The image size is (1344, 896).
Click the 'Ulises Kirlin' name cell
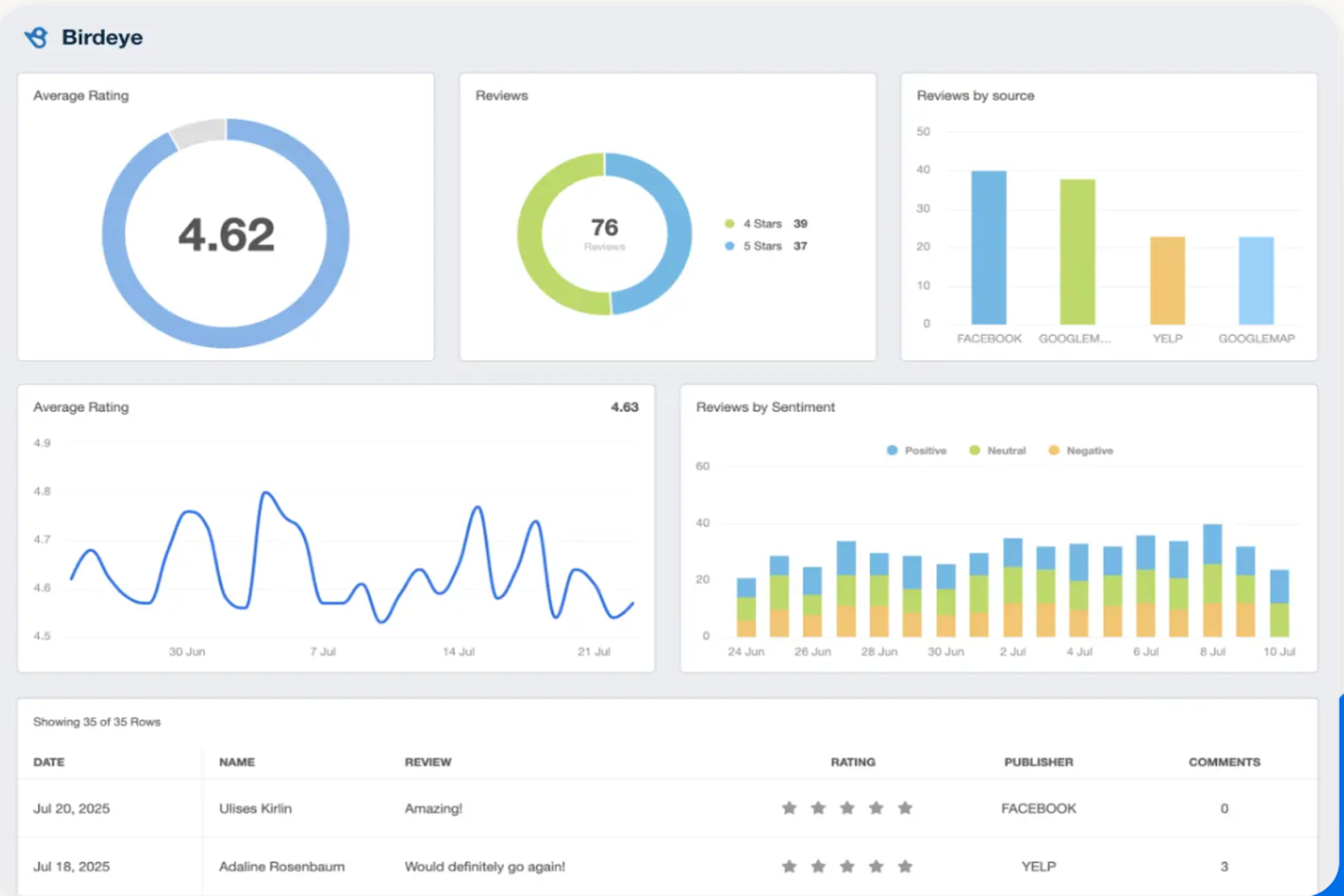tap(255, 808)
